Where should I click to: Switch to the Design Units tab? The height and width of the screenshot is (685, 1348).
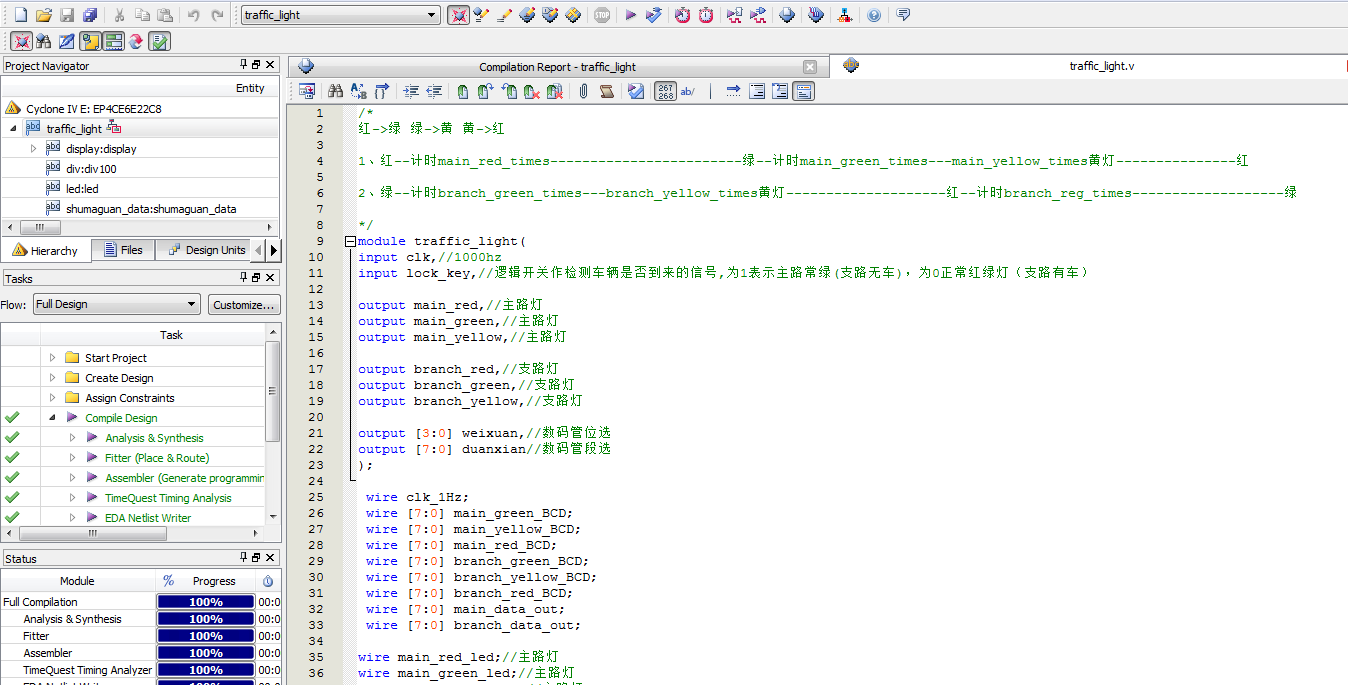pos(204,250)
